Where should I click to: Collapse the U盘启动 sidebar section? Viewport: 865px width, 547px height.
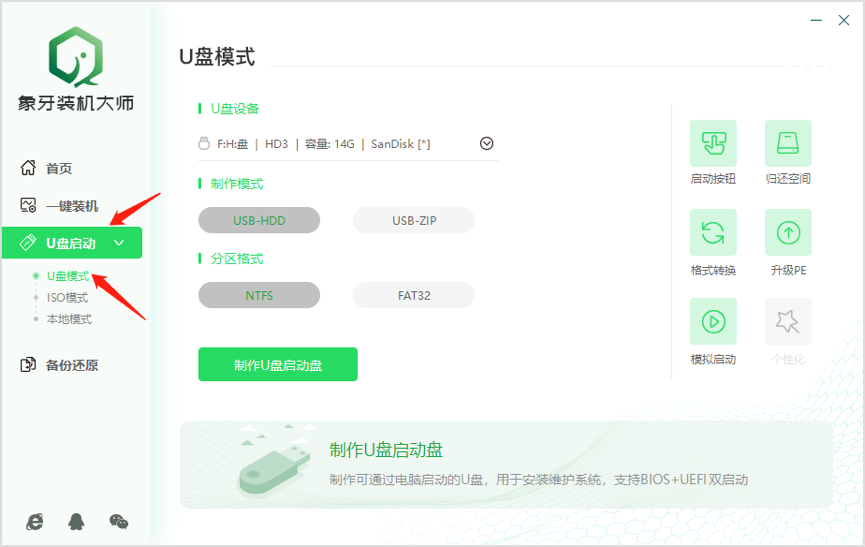(x=119, y=243)
